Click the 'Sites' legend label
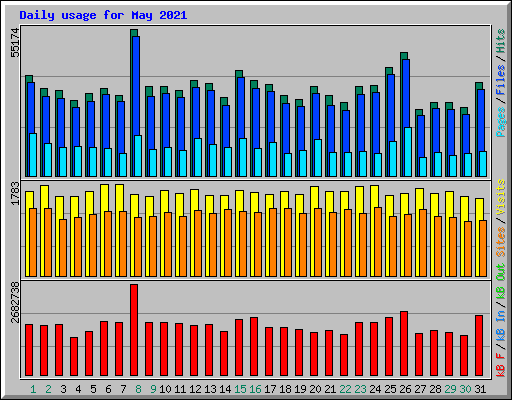 coord(501,242)
